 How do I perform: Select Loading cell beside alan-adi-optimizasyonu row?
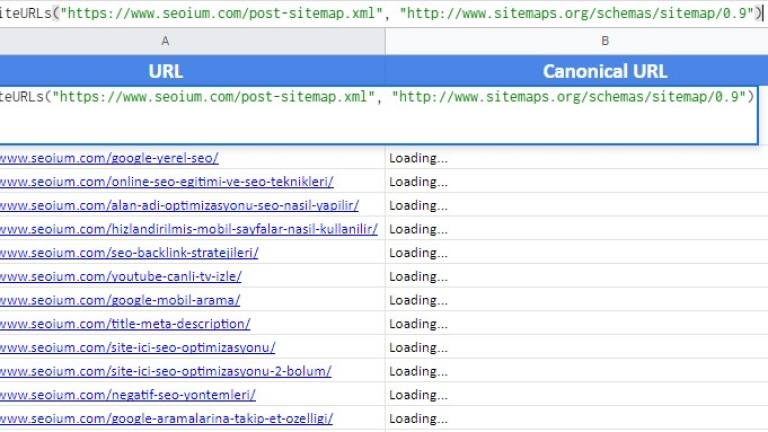pyautogui.click(x=576, y=205)
